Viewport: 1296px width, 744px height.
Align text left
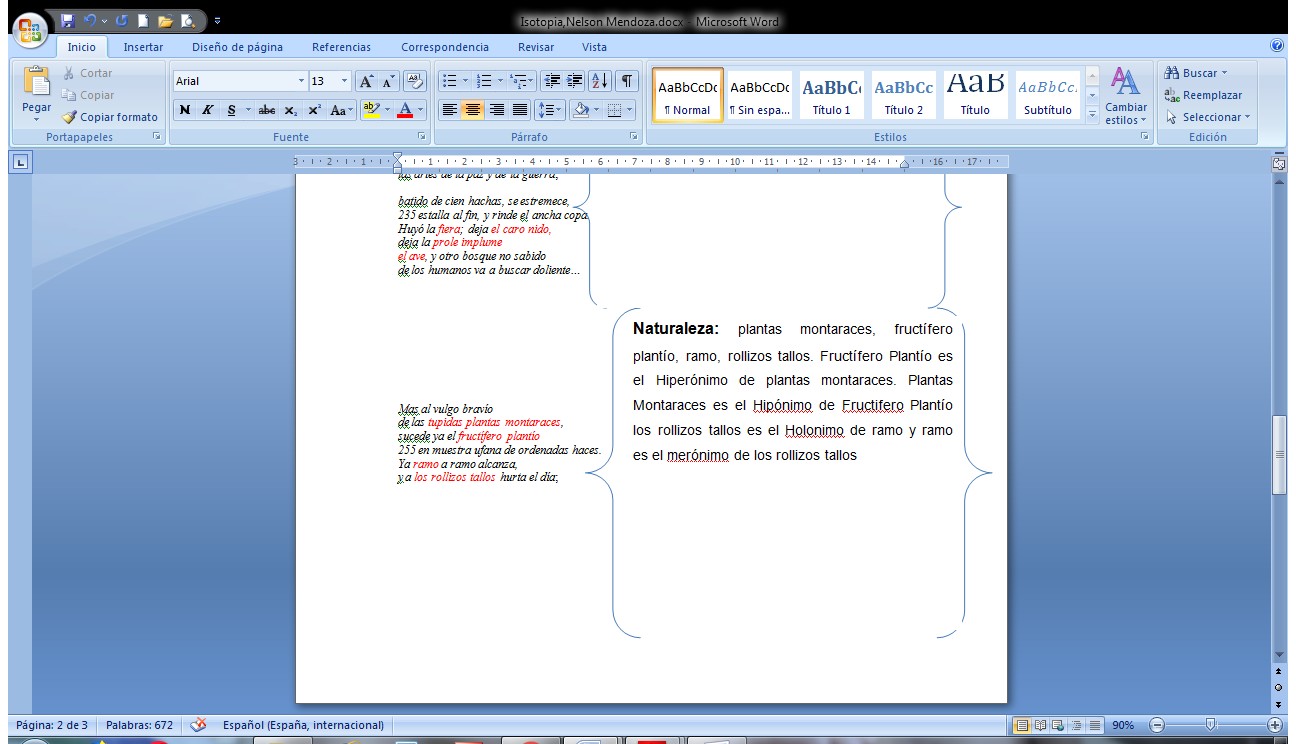(x=450, y=110)
